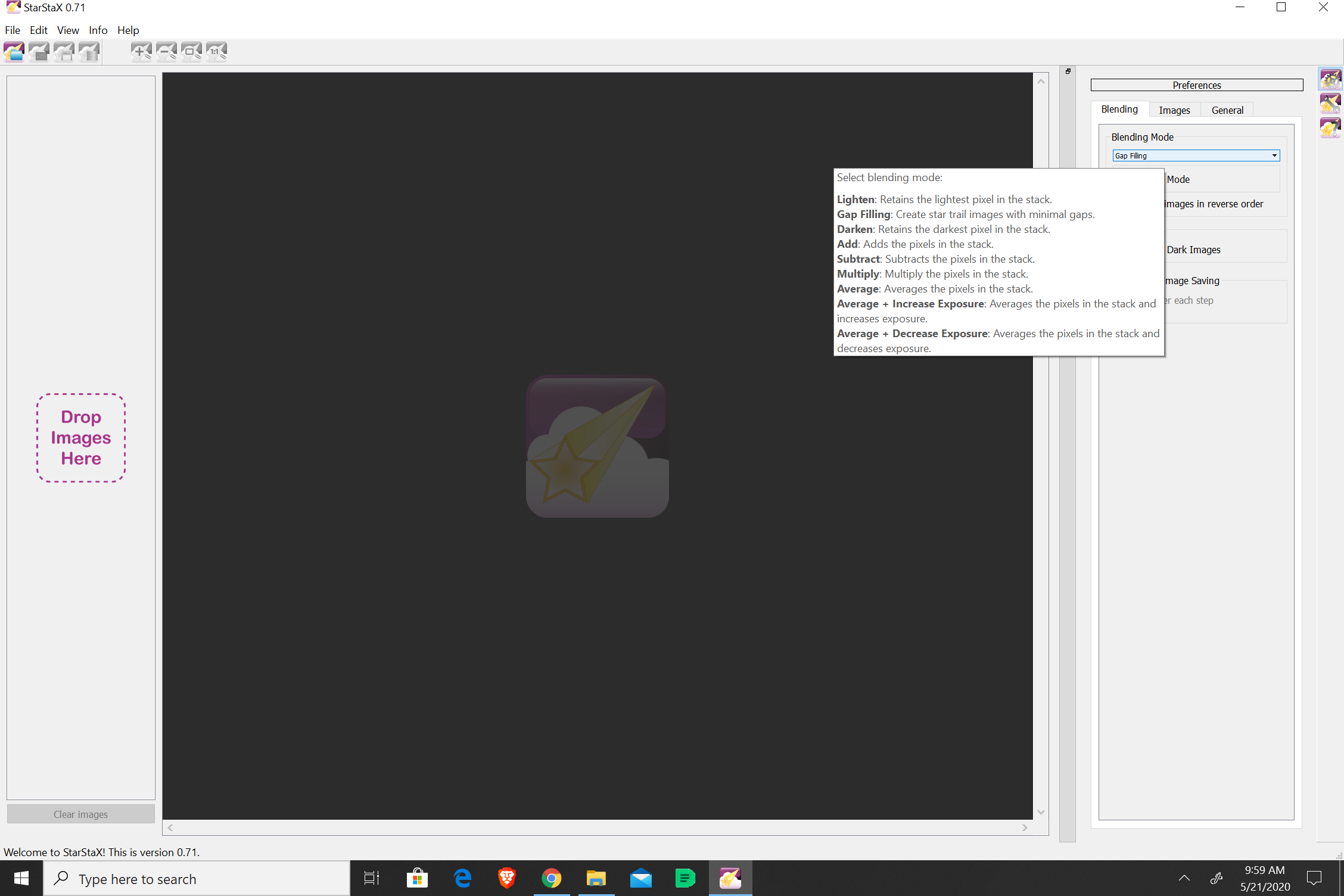Screen dimensions: 1344x896
Task: Click the Open Images toolbar icon
Action: point(14,52)
